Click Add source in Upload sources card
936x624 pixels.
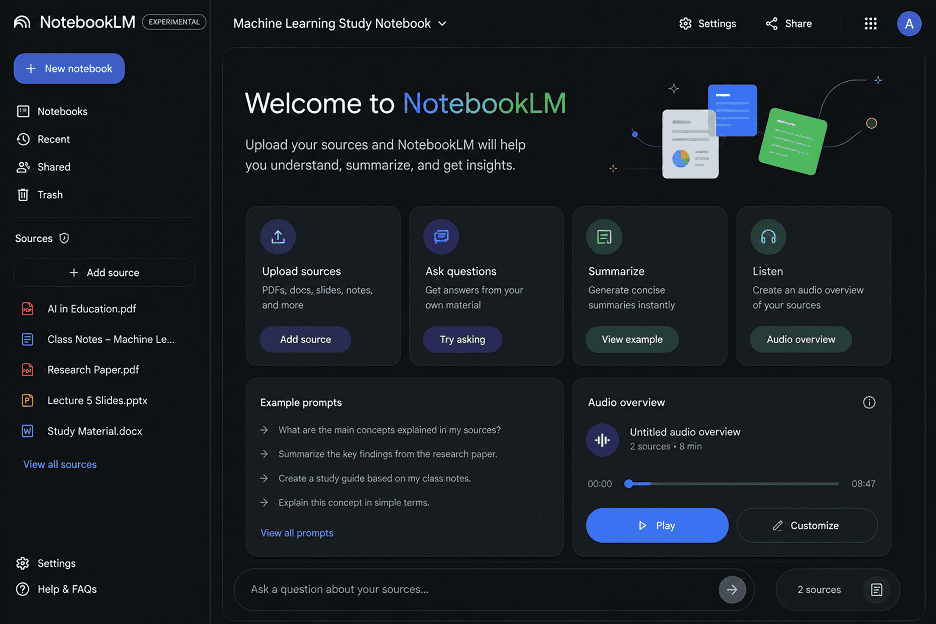(x=305, y=339)
